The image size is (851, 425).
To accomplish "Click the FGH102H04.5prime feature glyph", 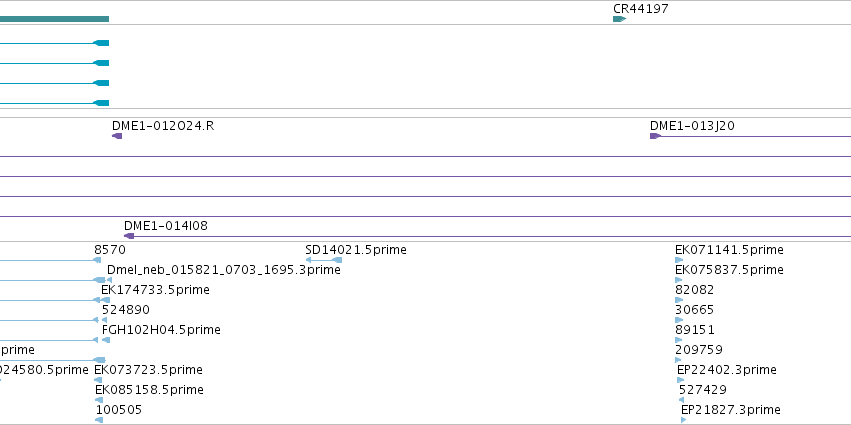I will click(x=106, y=340).
